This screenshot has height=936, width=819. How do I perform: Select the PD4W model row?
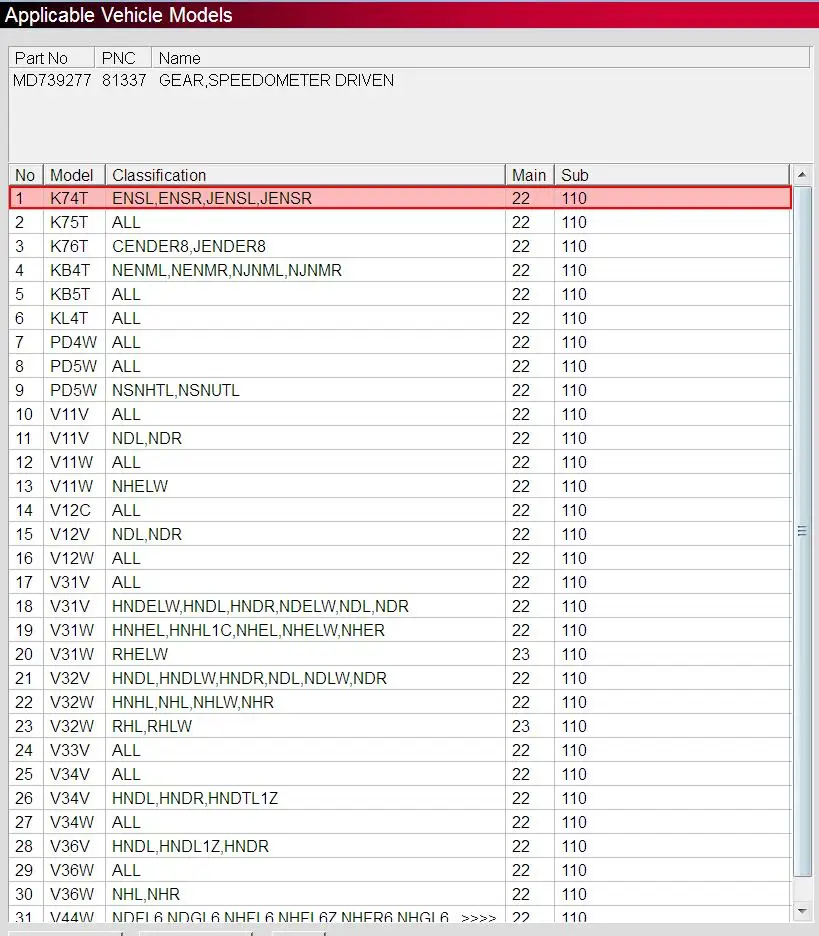pos(400,342)
